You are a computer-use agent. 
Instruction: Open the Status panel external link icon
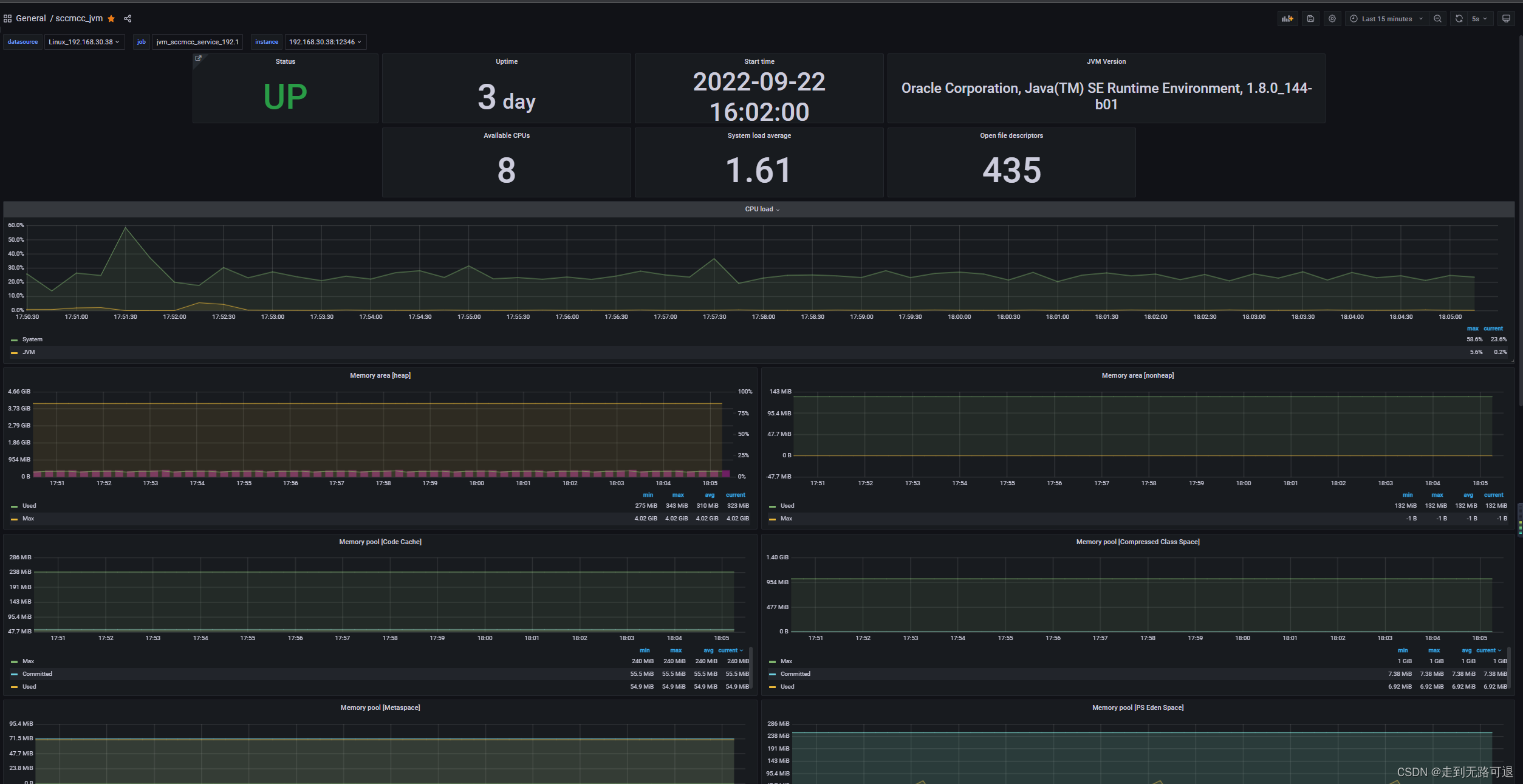198,59
